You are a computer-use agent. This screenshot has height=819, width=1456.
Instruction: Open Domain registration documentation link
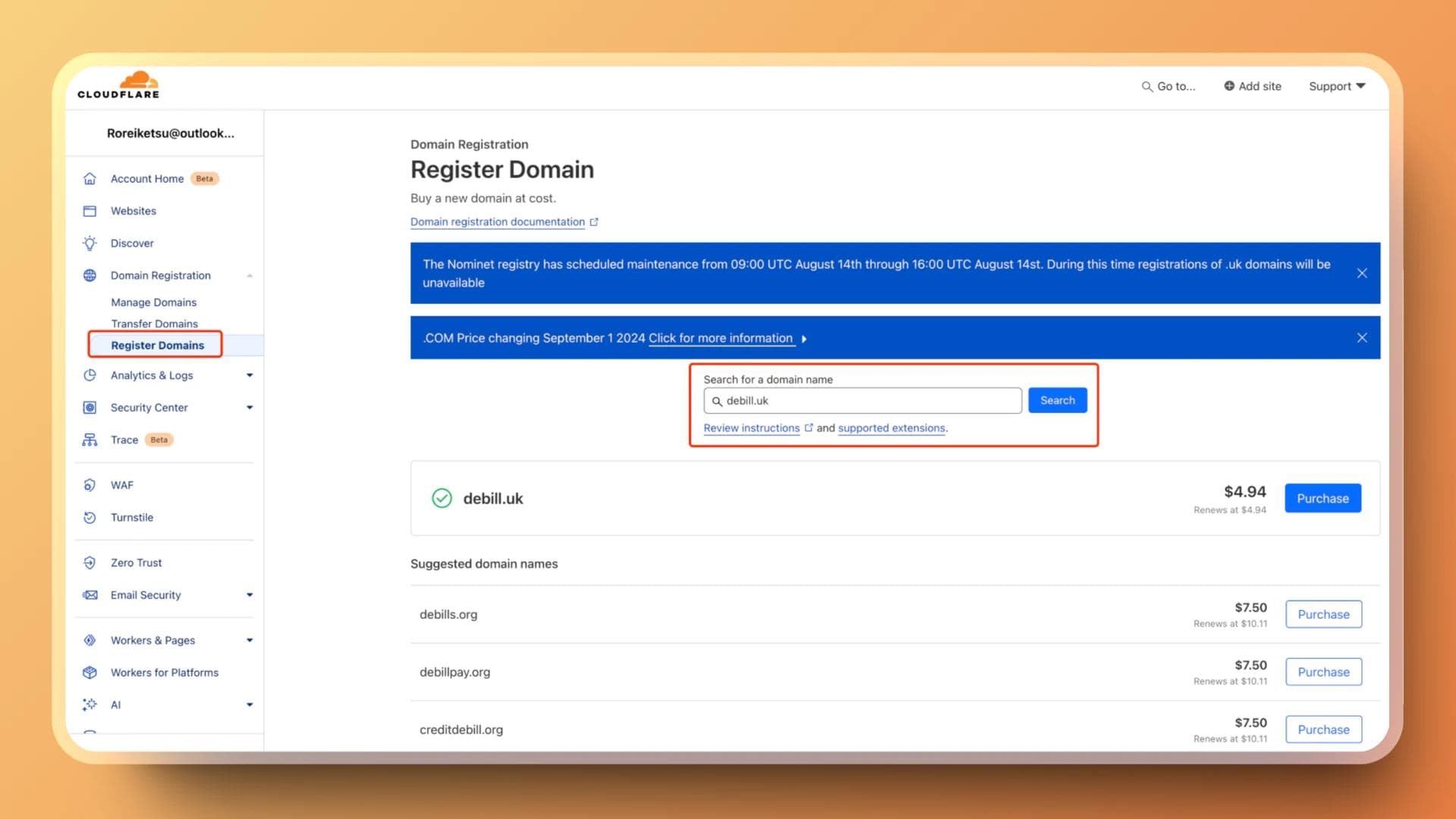[x=497, y=222]
